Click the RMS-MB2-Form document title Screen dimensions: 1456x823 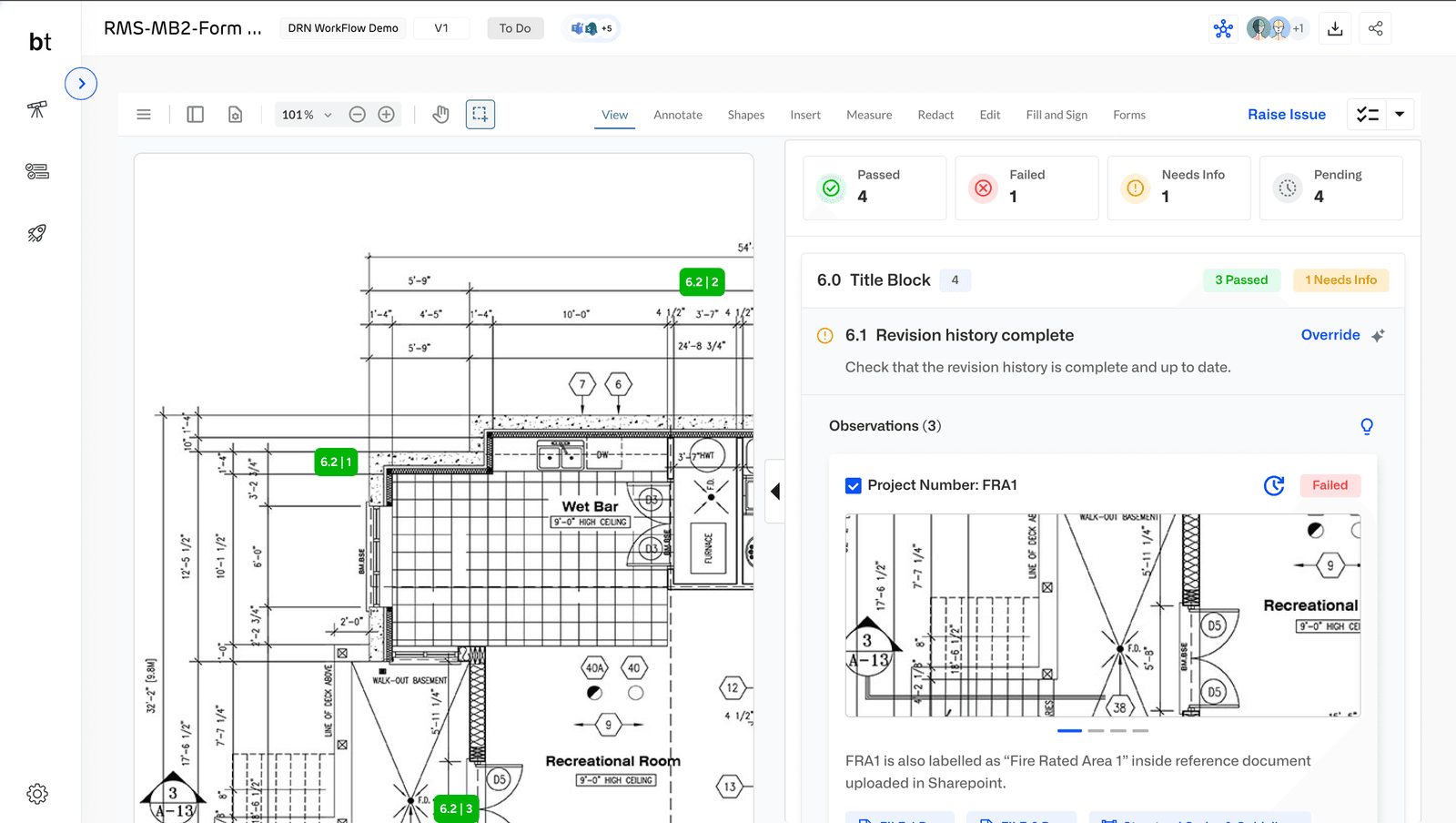[183, 28]
